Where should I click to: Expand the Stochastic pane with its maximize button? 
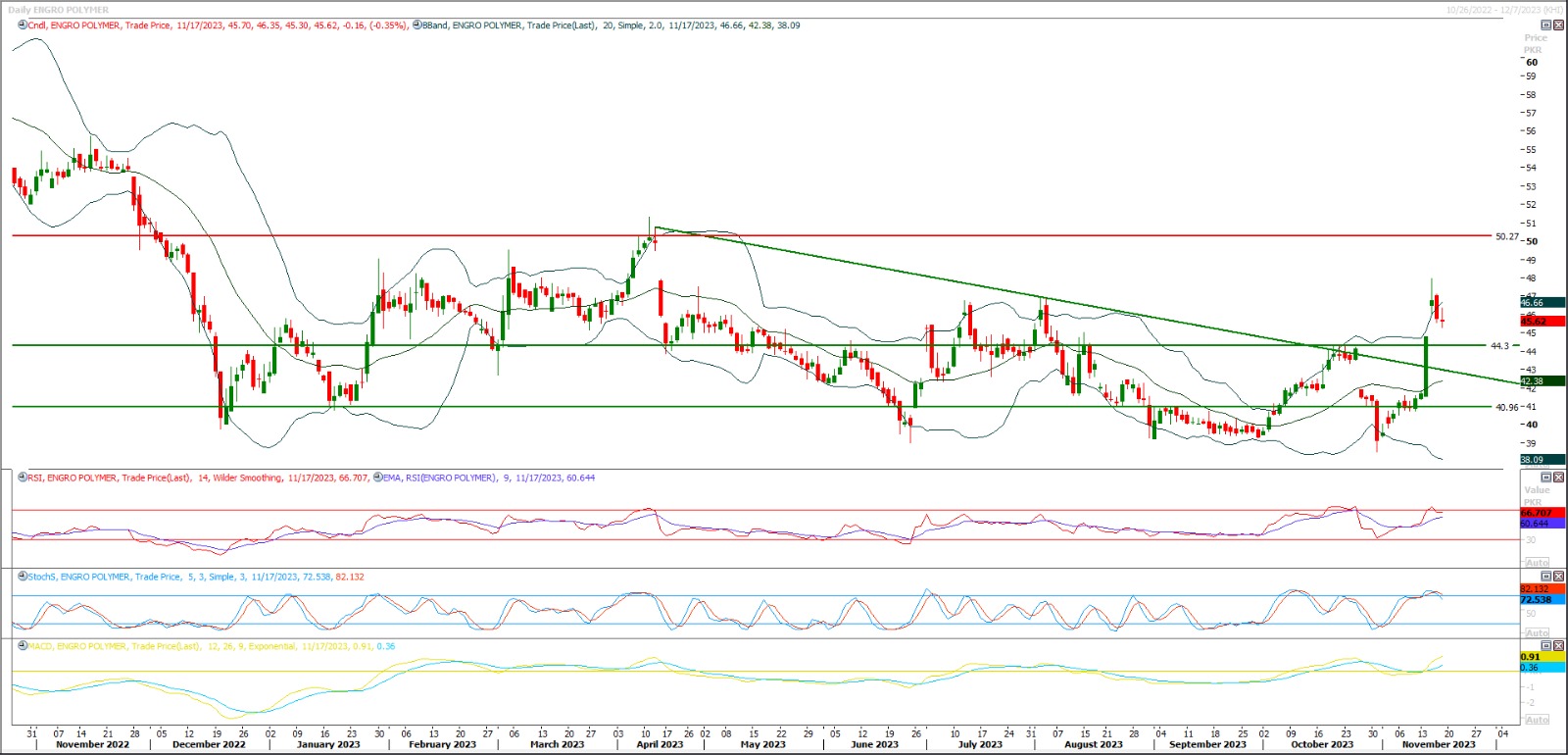point(1546,577)
